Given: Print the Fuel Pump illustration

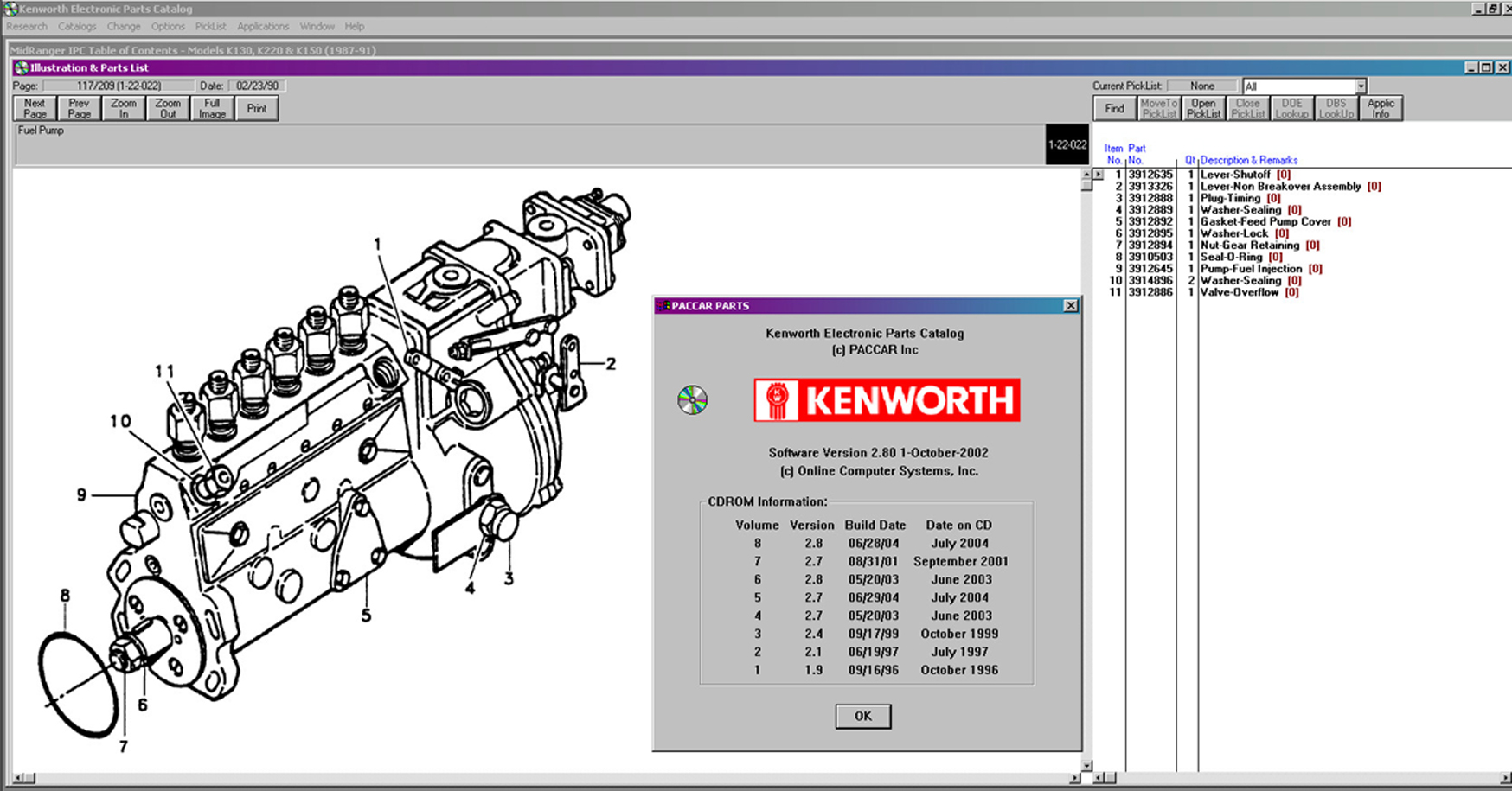Looking at the screenshot, I should tap(257, 108).
